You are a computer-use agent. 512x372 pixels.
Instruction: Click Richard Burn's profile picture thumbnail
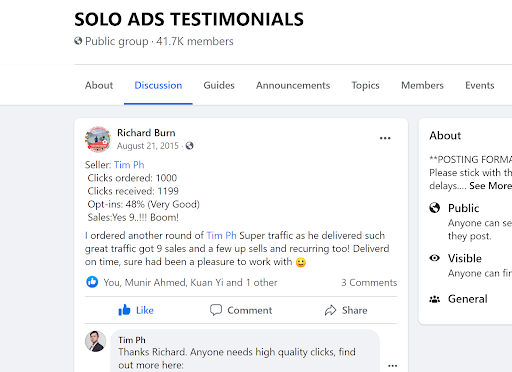(98, 139)
